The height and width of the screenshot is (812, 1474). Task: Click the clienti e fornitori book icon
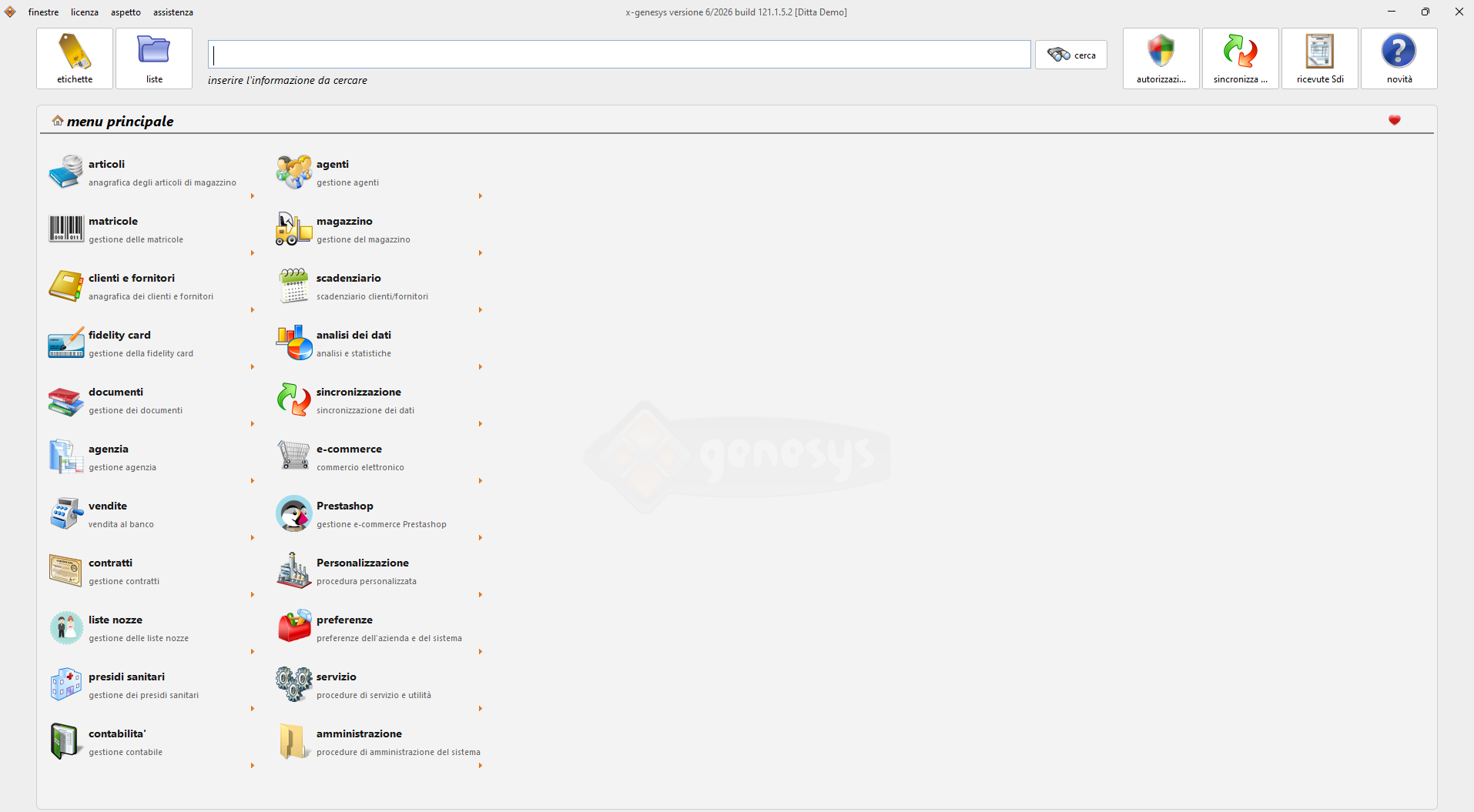click(66, 286)
